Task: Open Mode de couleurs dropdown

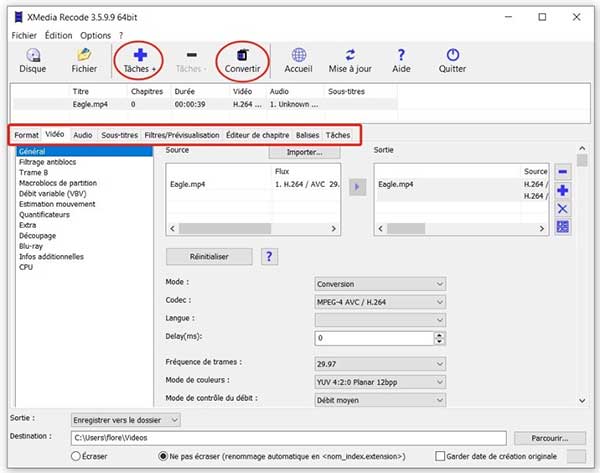Action: click(x=380, y=382)
